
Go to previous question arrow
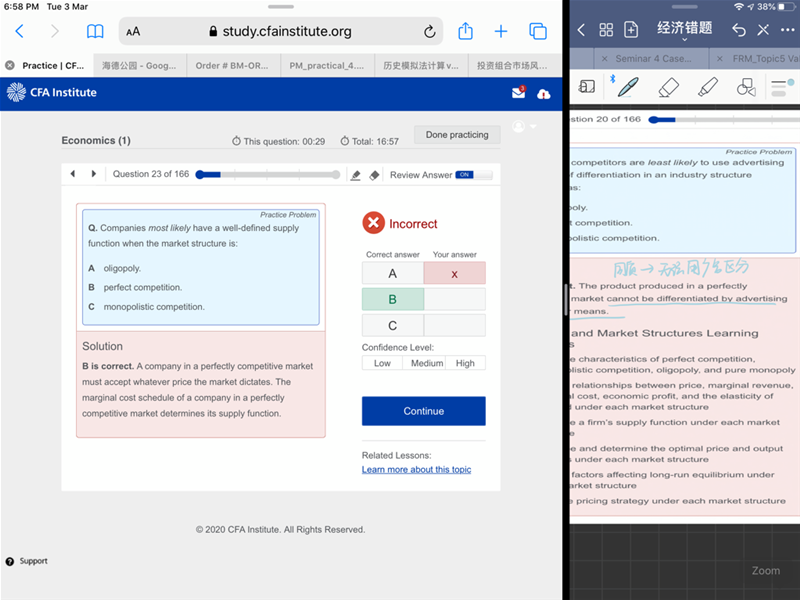(72, 174)
